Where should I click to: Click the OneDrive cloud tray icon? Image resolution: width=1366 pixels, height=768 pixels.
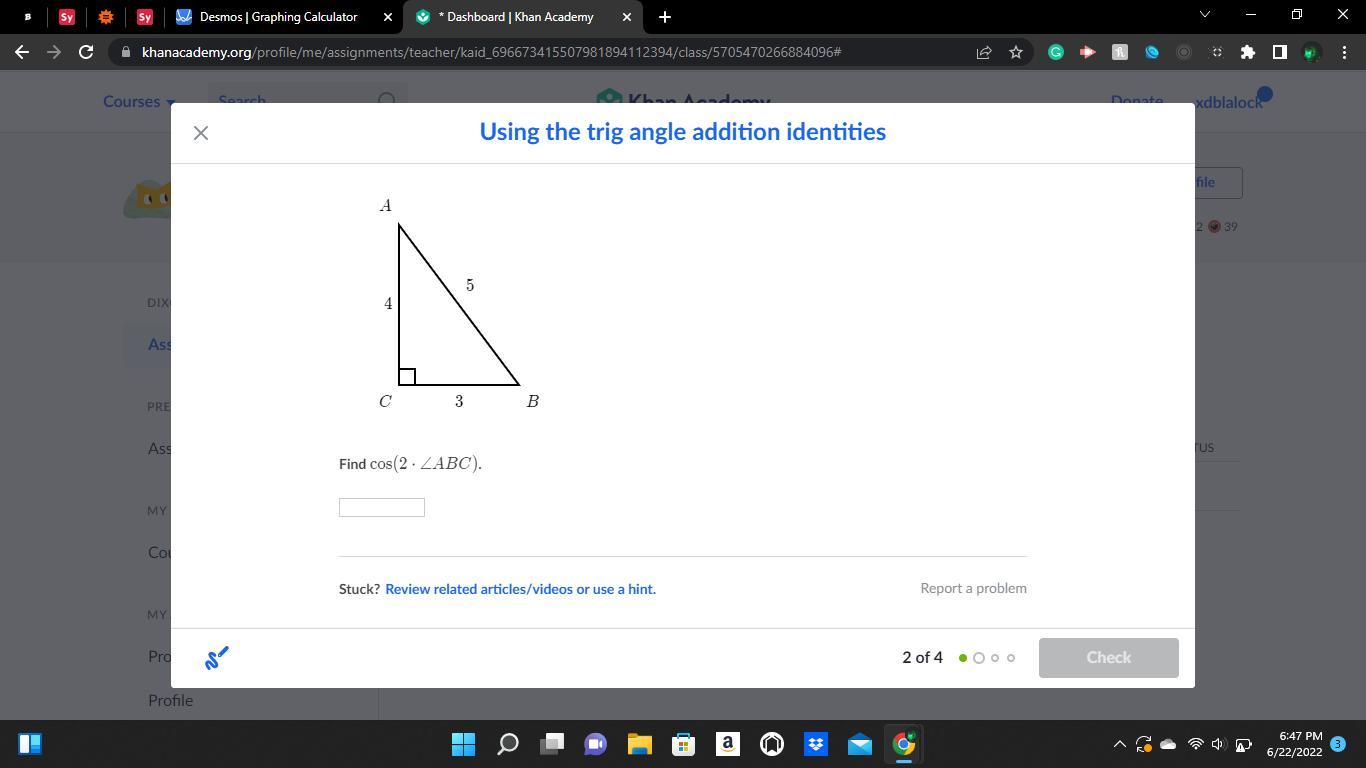click(1168, 744)
